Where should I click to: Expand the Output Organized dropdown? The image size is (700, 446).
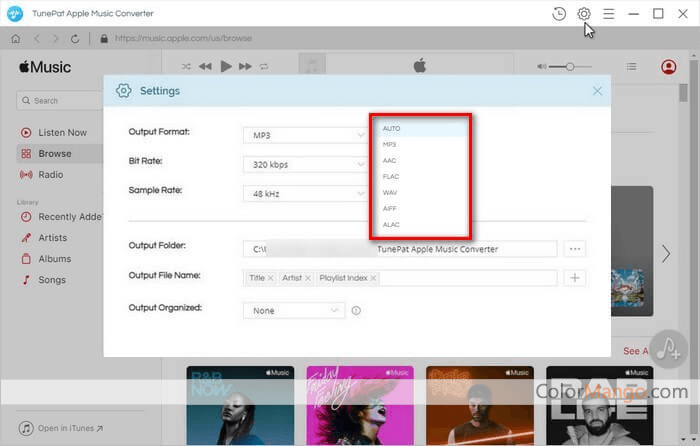(x=294, y=311)
